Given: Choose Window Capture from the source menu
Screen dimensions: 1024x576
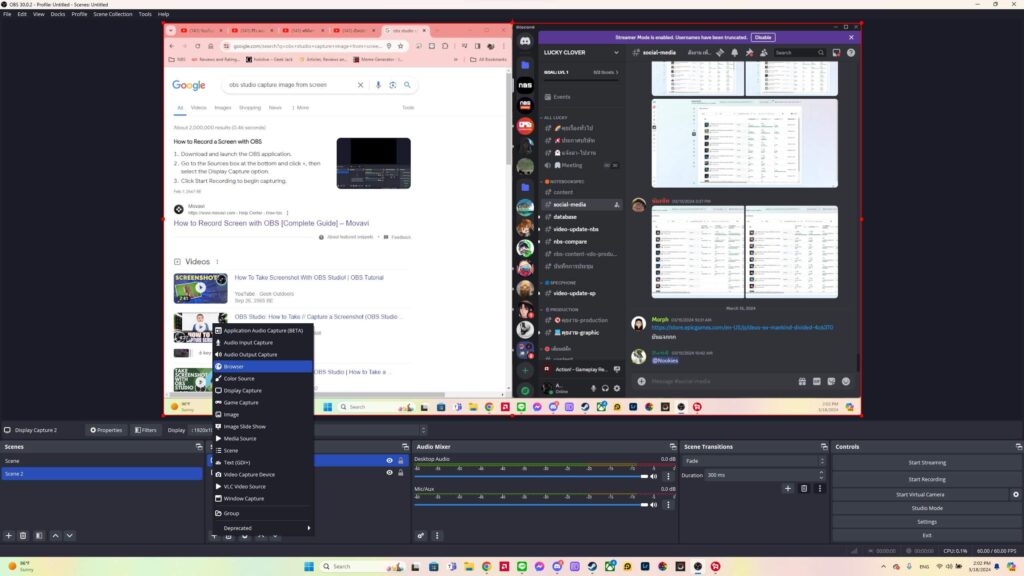Looking at the screenshot, I should point(243,498).
